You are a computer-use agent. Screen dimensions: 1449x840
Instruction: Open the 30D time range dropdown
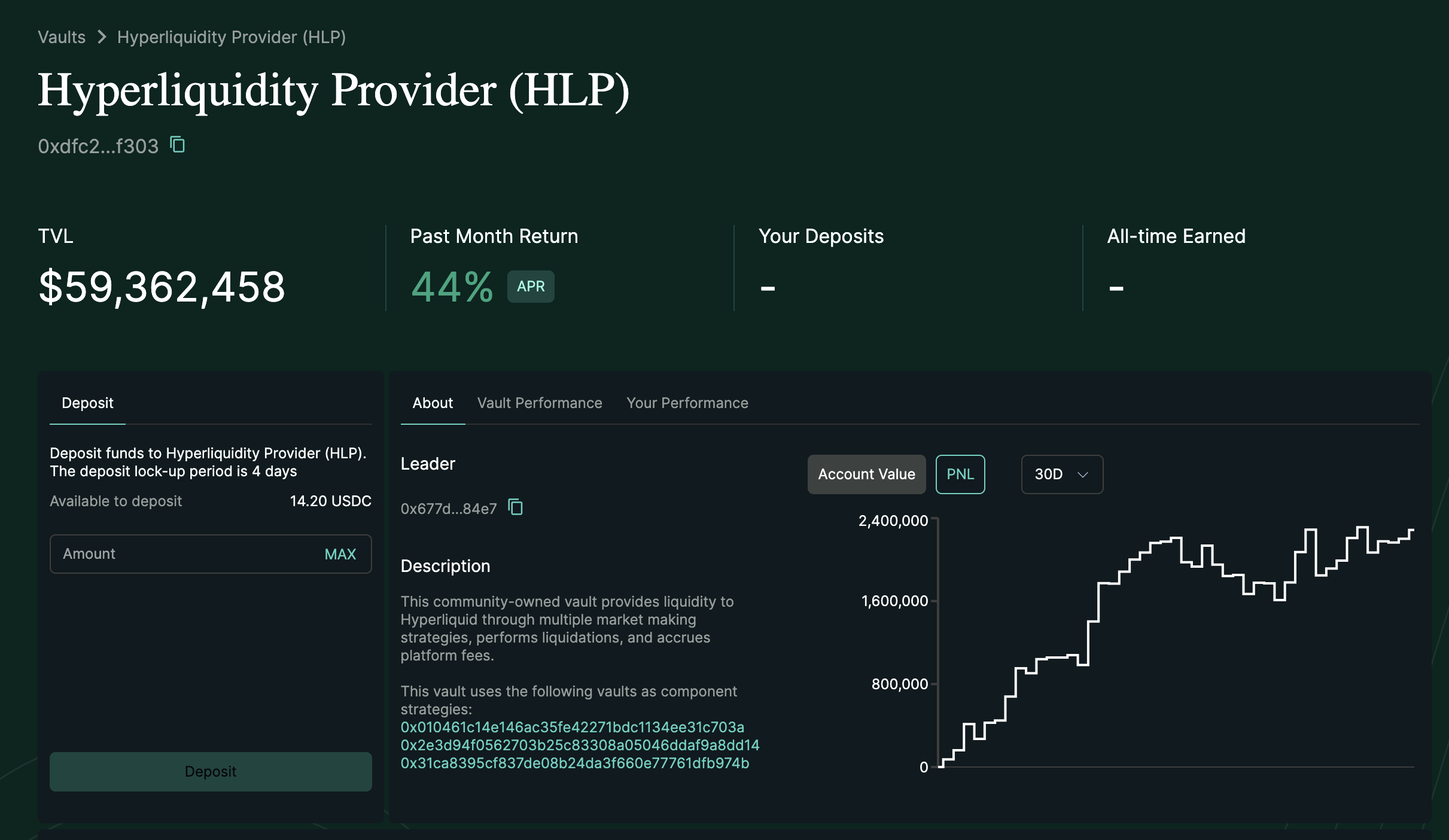point(1061,474)
